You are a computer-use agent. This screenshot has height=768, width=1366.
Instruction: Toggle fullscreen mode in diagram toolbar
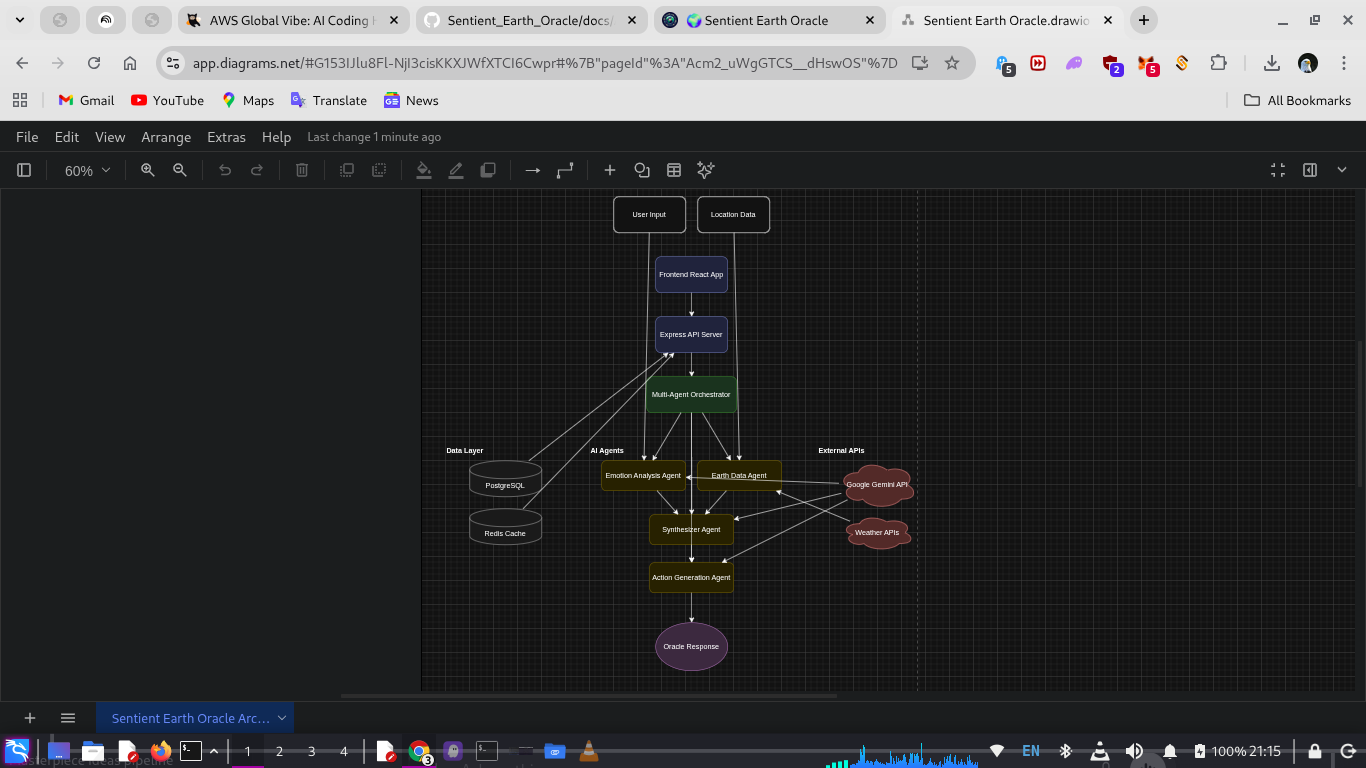[x=1277, y=170]
